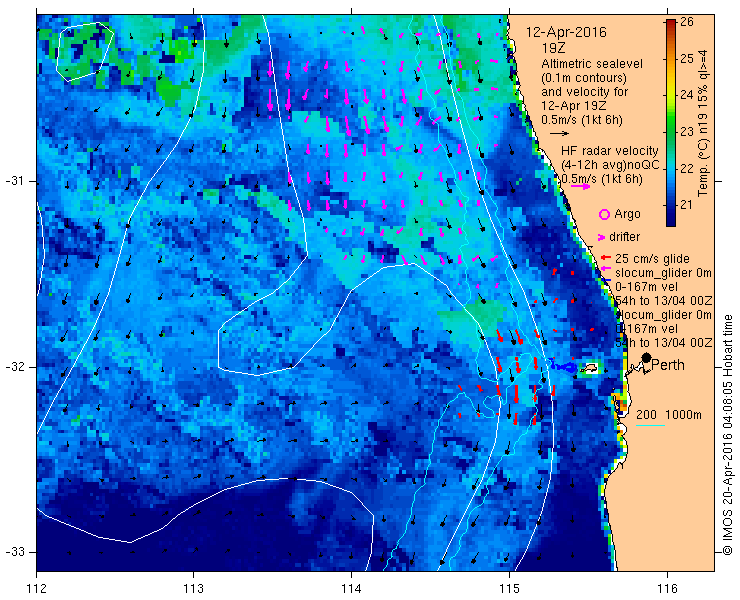
Task: Click the 25 degree colorbar label
Action: pyautogui.click(x=687, y=59)
